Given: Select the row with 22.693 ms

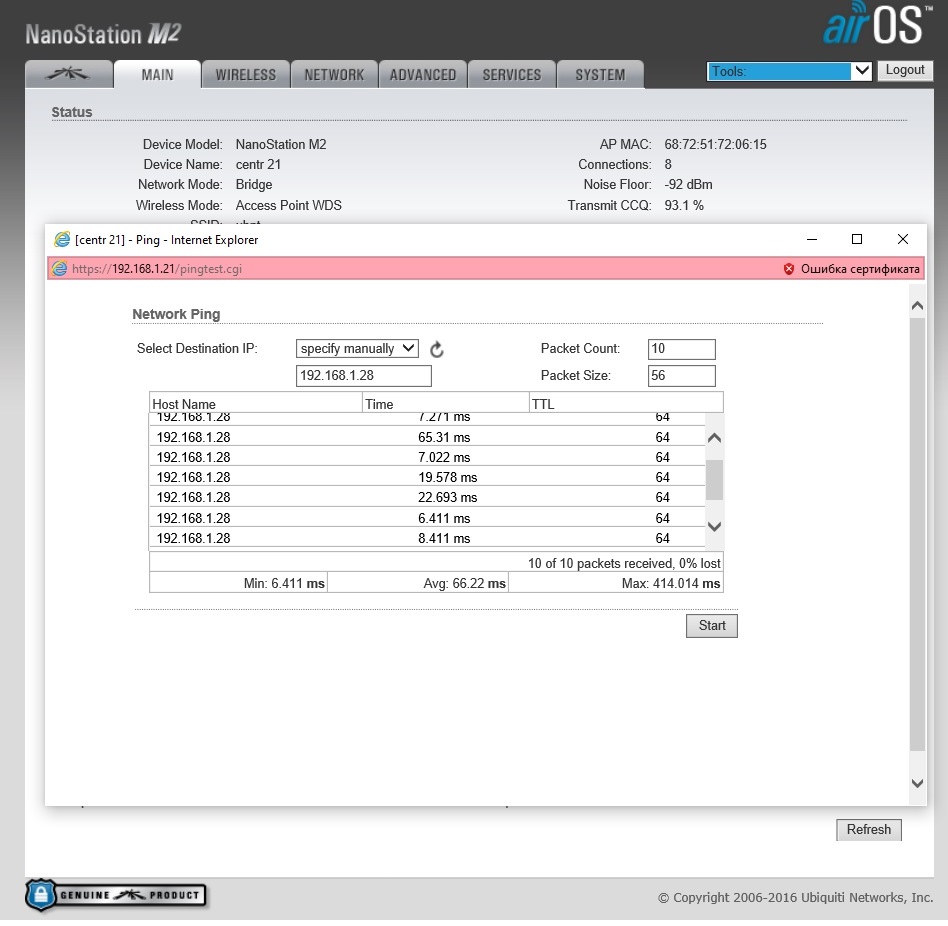Looking at the screenshot, I should point(427,497).
